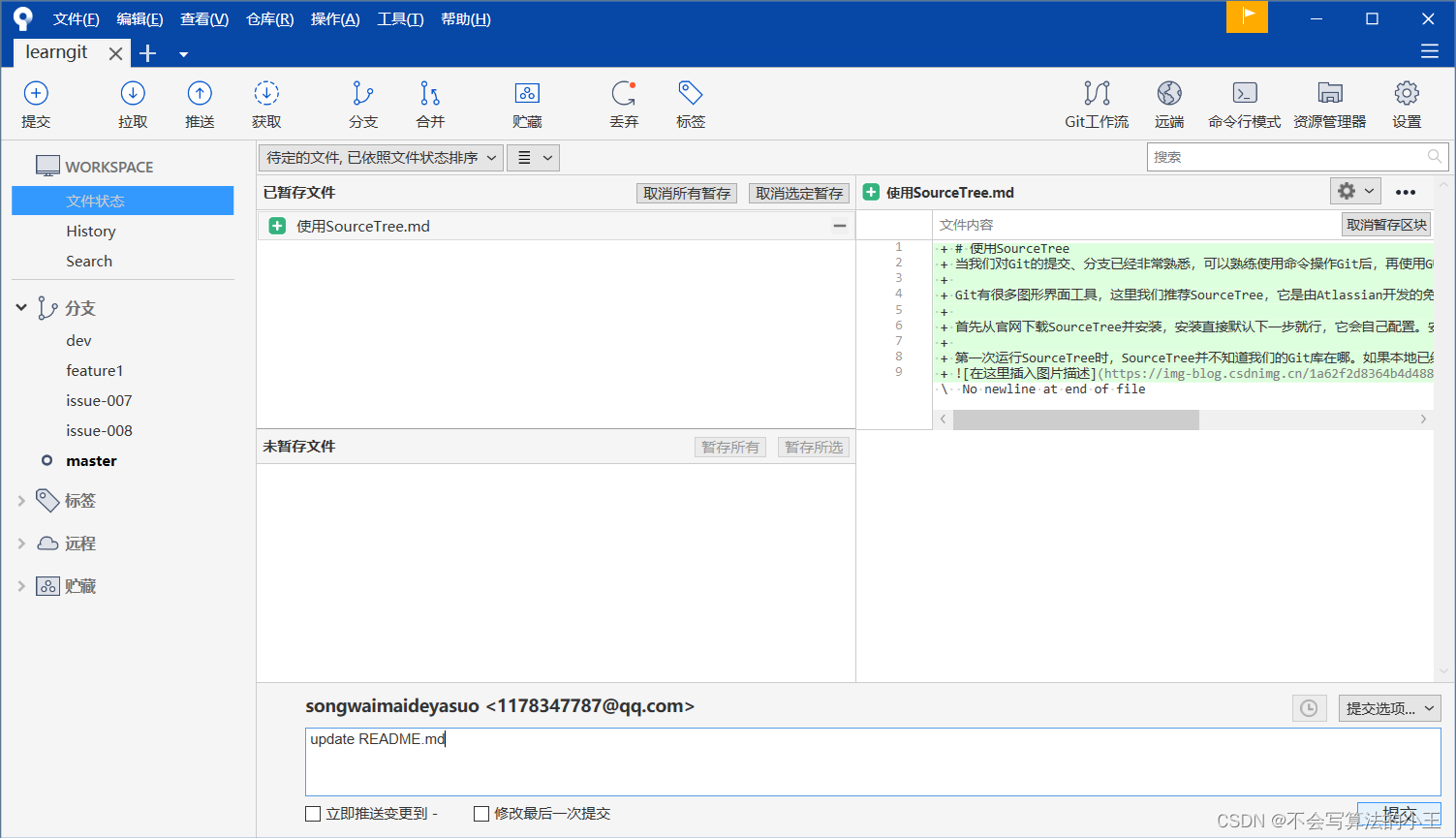Viewport: 1456px width, 839px height.
Task: Click the orange flag notification icon
Action: pos(1247,16)
